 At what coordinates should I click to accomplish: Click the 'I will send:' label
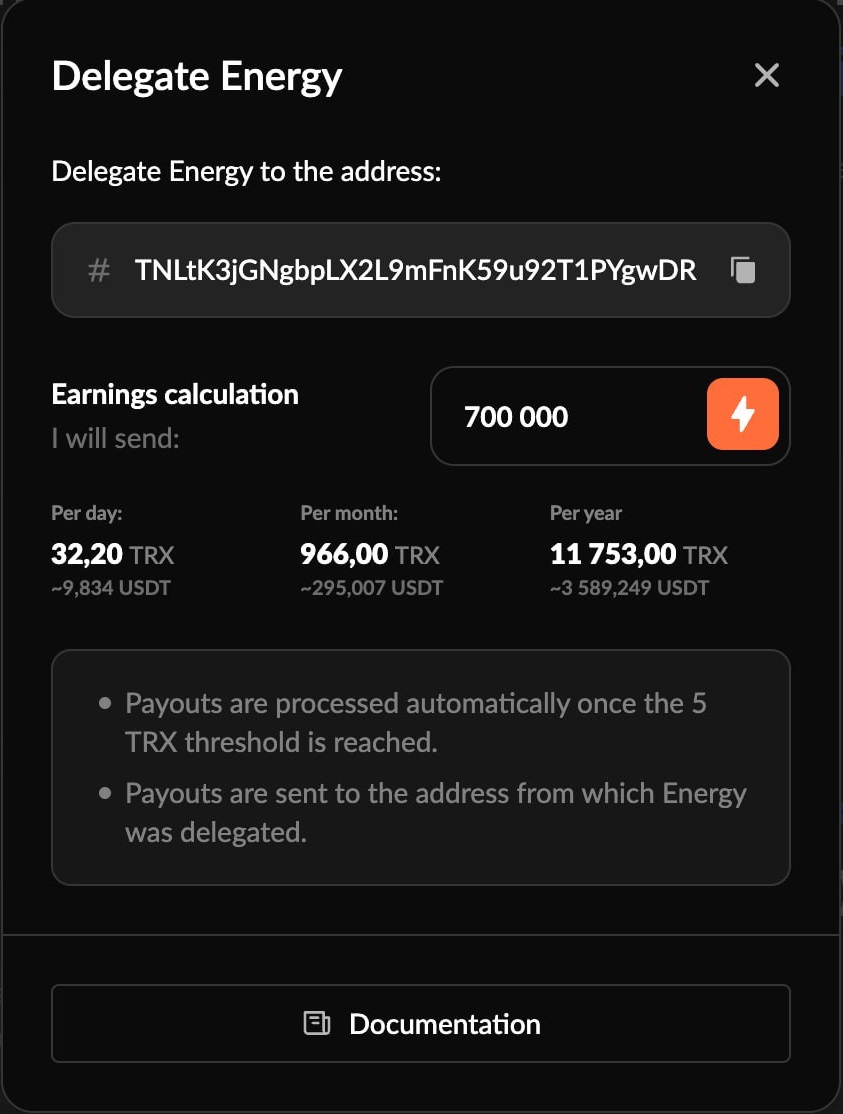[115, 438]
